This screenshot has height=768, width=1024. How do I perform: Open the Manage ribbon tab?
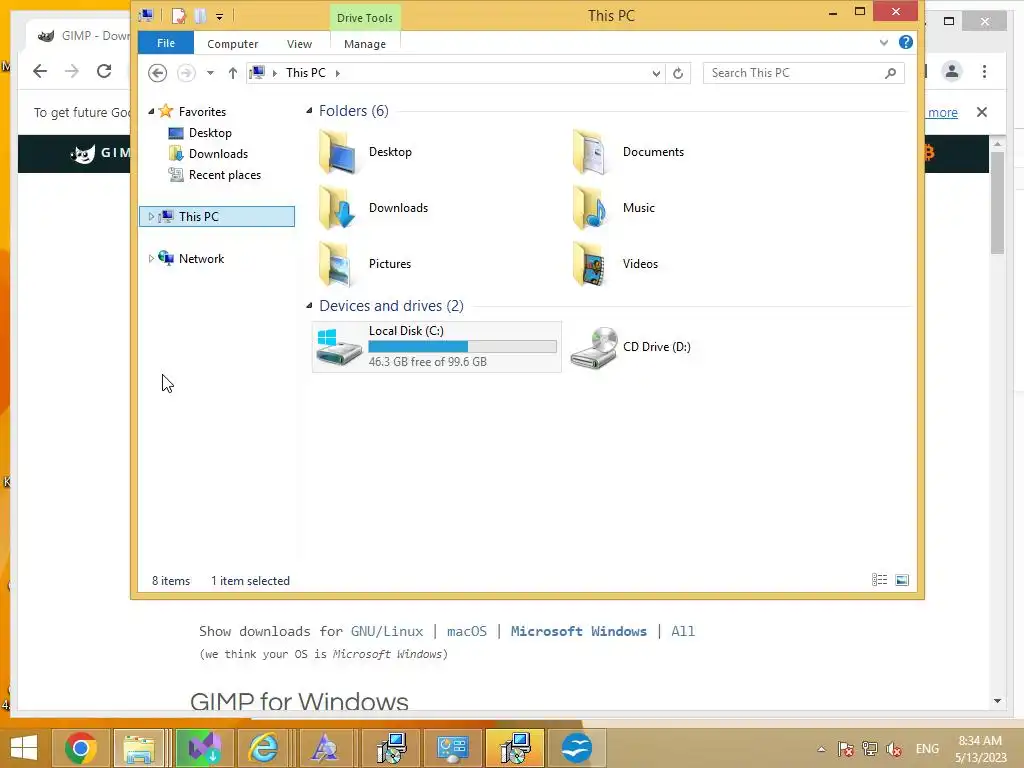click(365, 44)
